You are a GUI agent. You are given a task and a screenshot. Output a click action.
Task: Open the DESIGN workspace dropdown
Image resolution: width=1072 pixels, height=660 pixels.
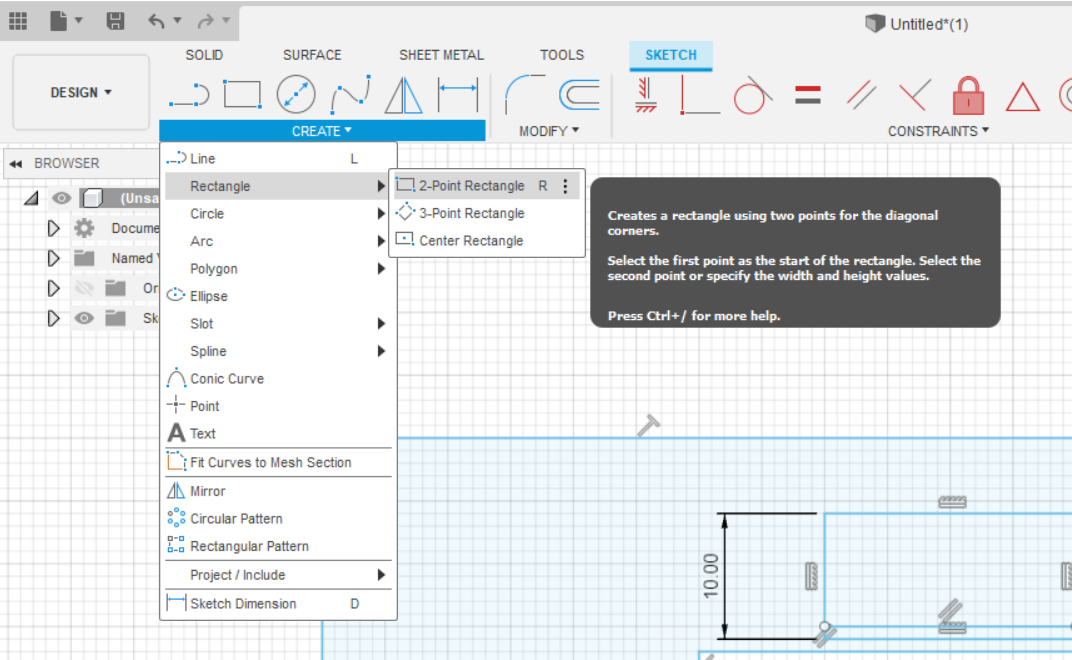tap(81, 92)
